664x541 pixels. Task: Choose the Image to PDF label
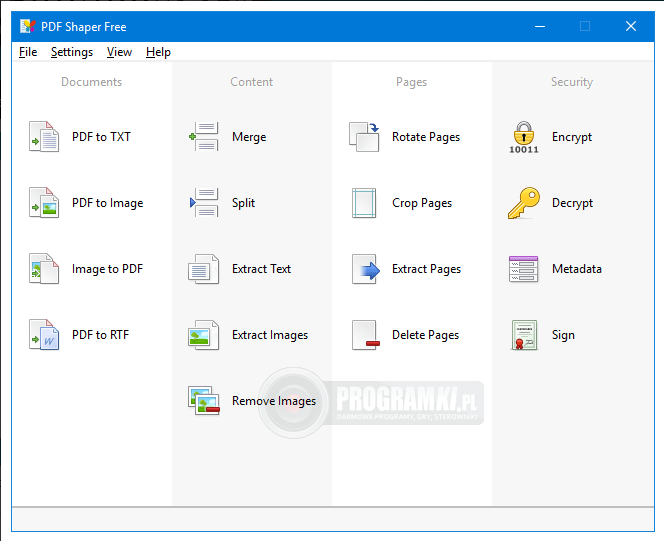click(x=107, y=269)
